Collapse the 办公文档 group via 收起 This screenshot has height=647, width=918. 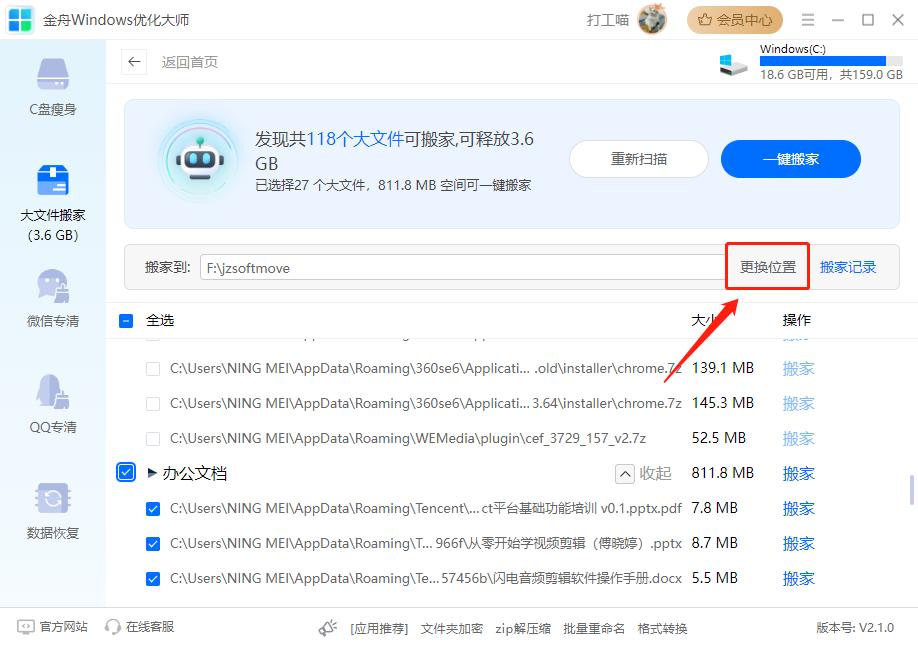click(643, 472)
